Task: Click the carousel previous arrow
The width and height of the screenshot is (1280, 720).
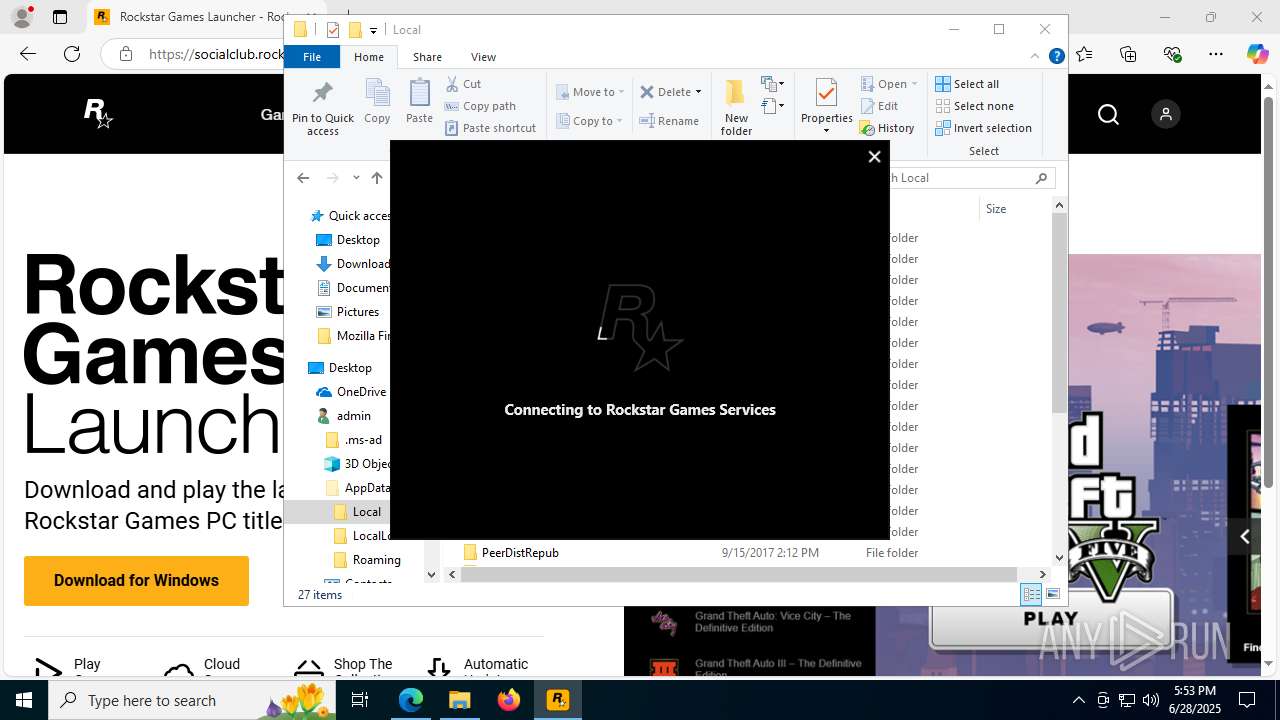Action: 1245,537
